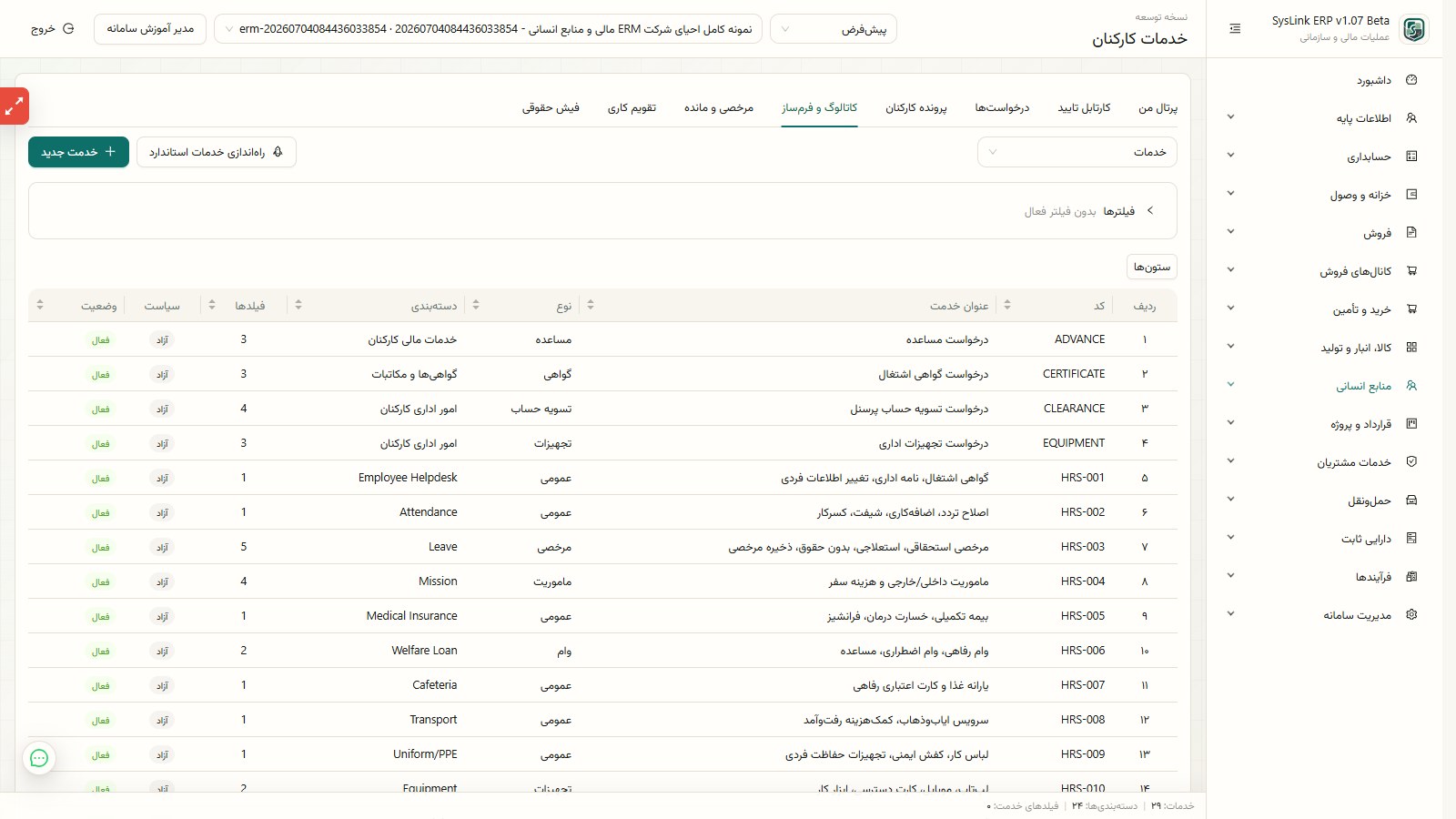Click the حسابداری calculator icon
The height and width of the screenshot is (819, 1456).
(1411, 157)
